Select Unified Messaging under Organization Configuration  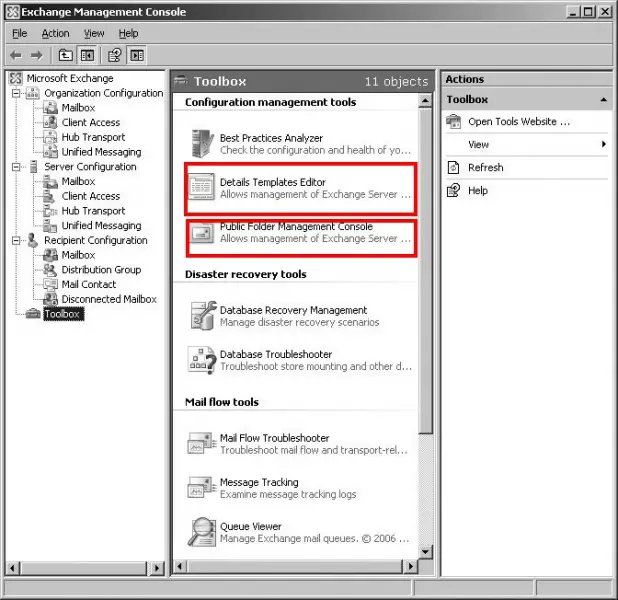pos(101,152)
